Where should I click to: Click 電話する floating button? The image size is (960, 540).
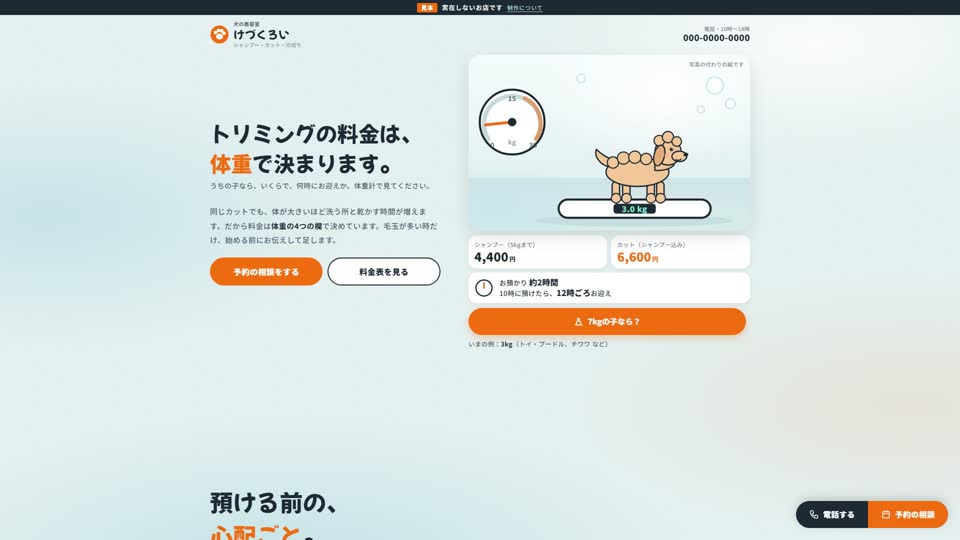click(x=832, y=514)
